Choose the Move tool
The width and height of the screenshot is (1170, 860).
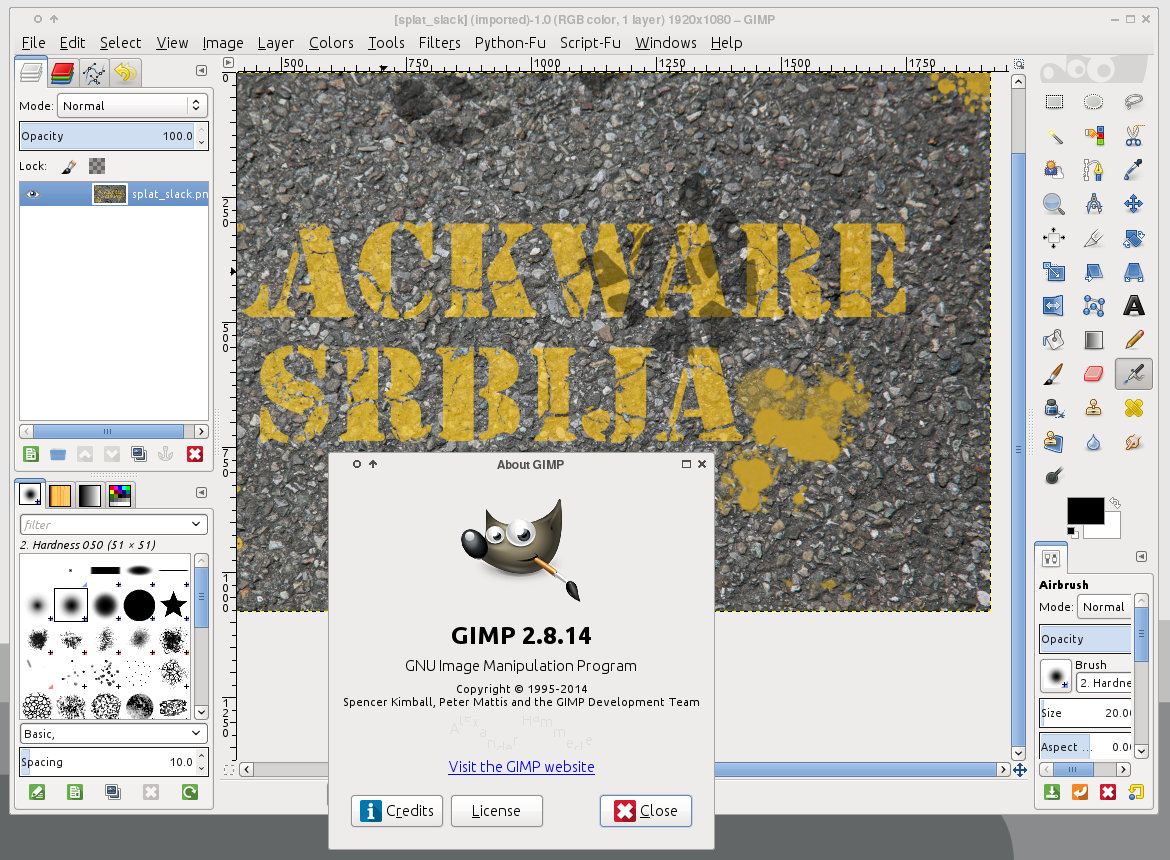tap(1133, 204)
